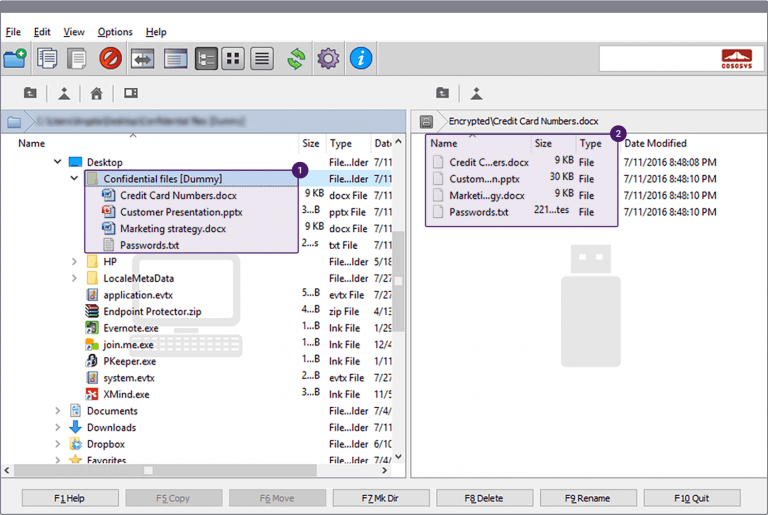
Task: Select Evernote.exe shortcut
Action: [131, 328]
